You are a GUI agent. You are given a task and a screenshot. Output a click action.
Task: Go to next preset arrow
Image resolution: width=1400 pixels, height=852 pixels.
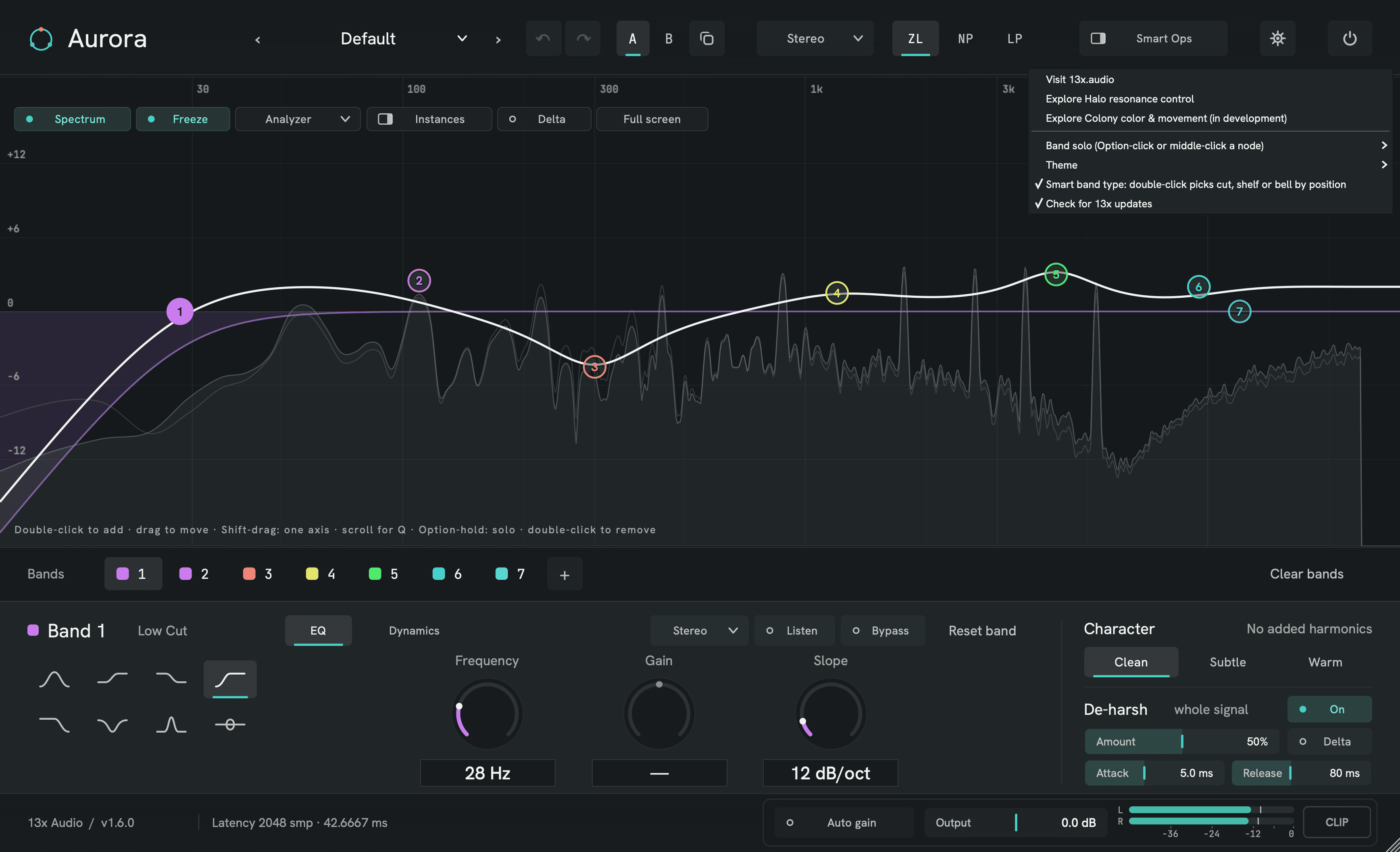(x=498, y=39)
